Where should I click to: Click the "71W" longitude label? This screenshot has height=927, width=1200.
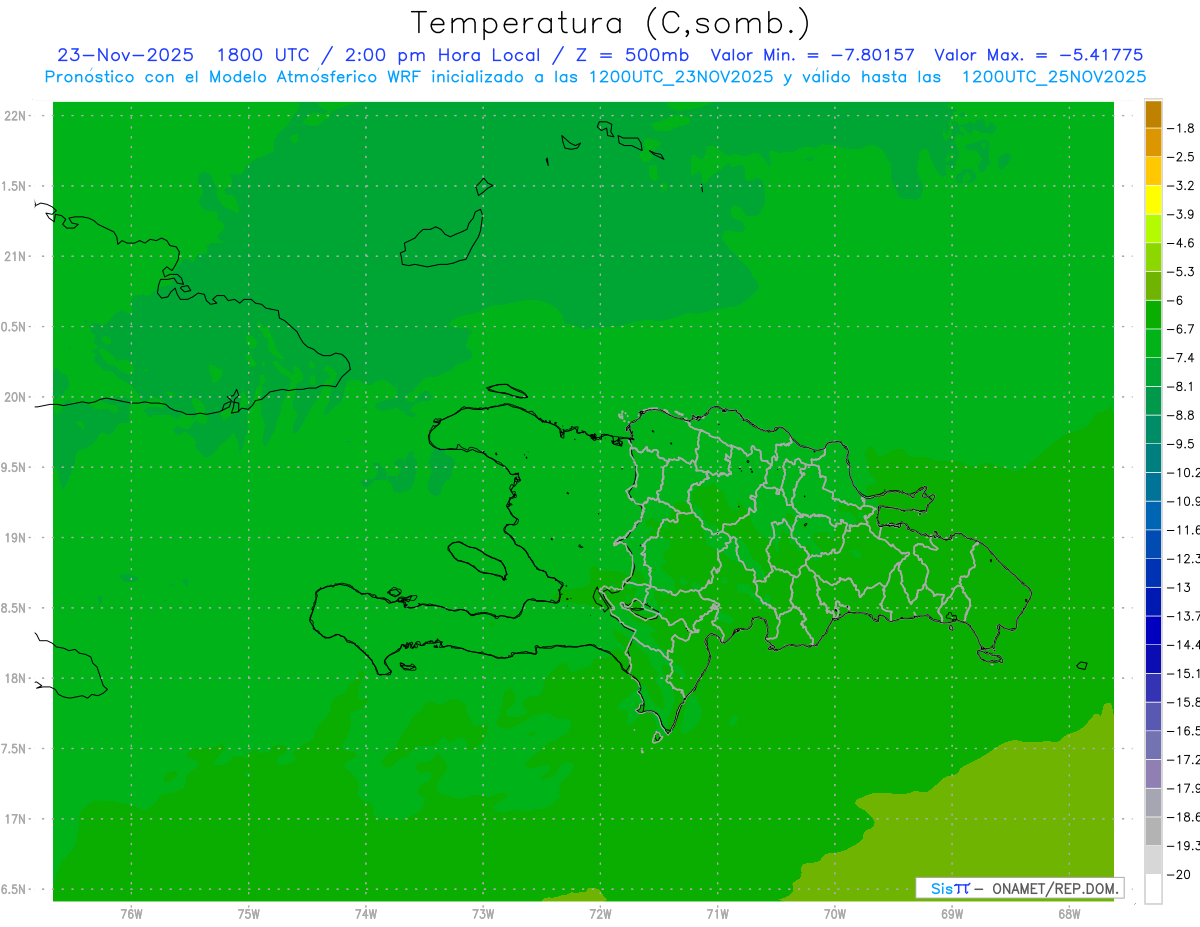[x=717, y=914]
